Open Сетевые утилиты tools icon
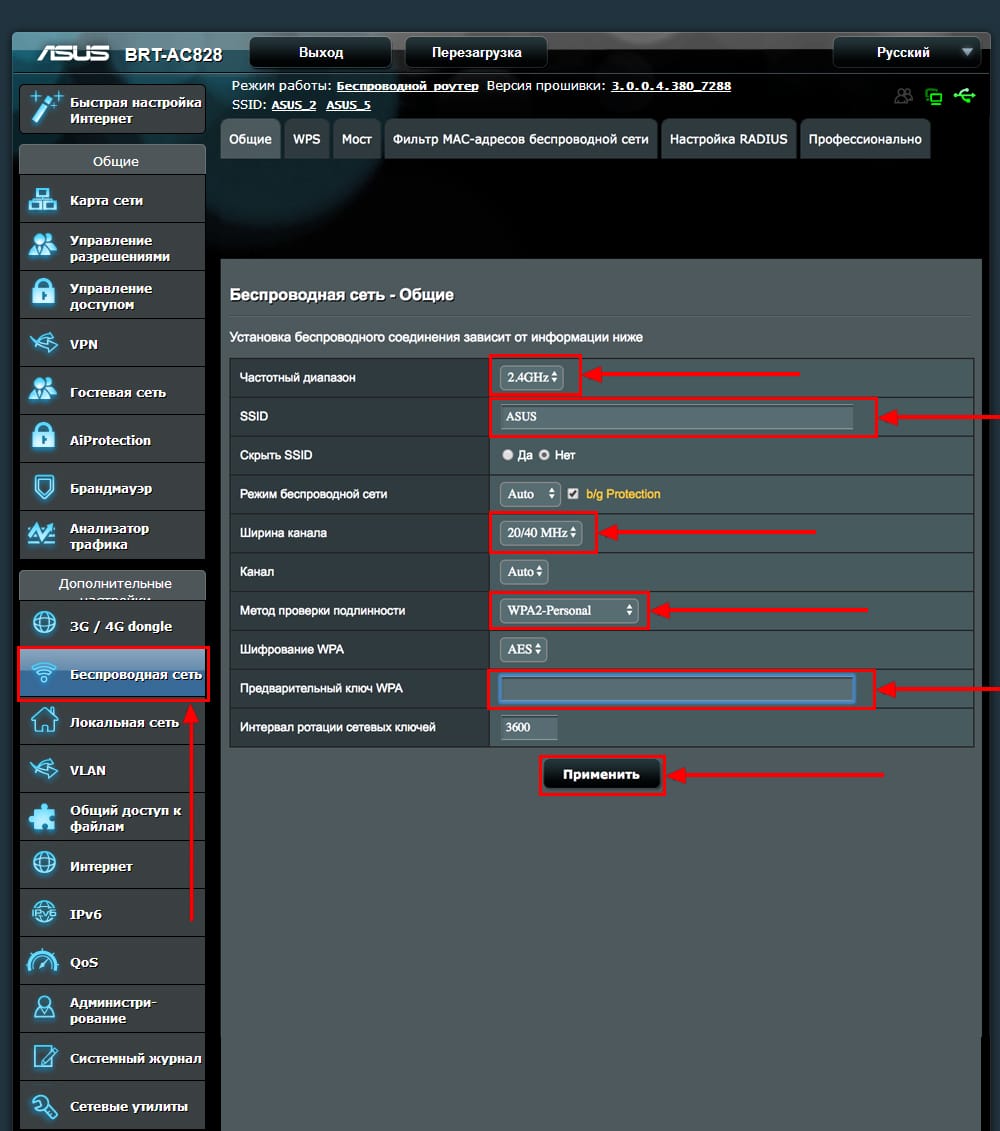Screen dimensions: 1000x1131 tap(44, 1105)
